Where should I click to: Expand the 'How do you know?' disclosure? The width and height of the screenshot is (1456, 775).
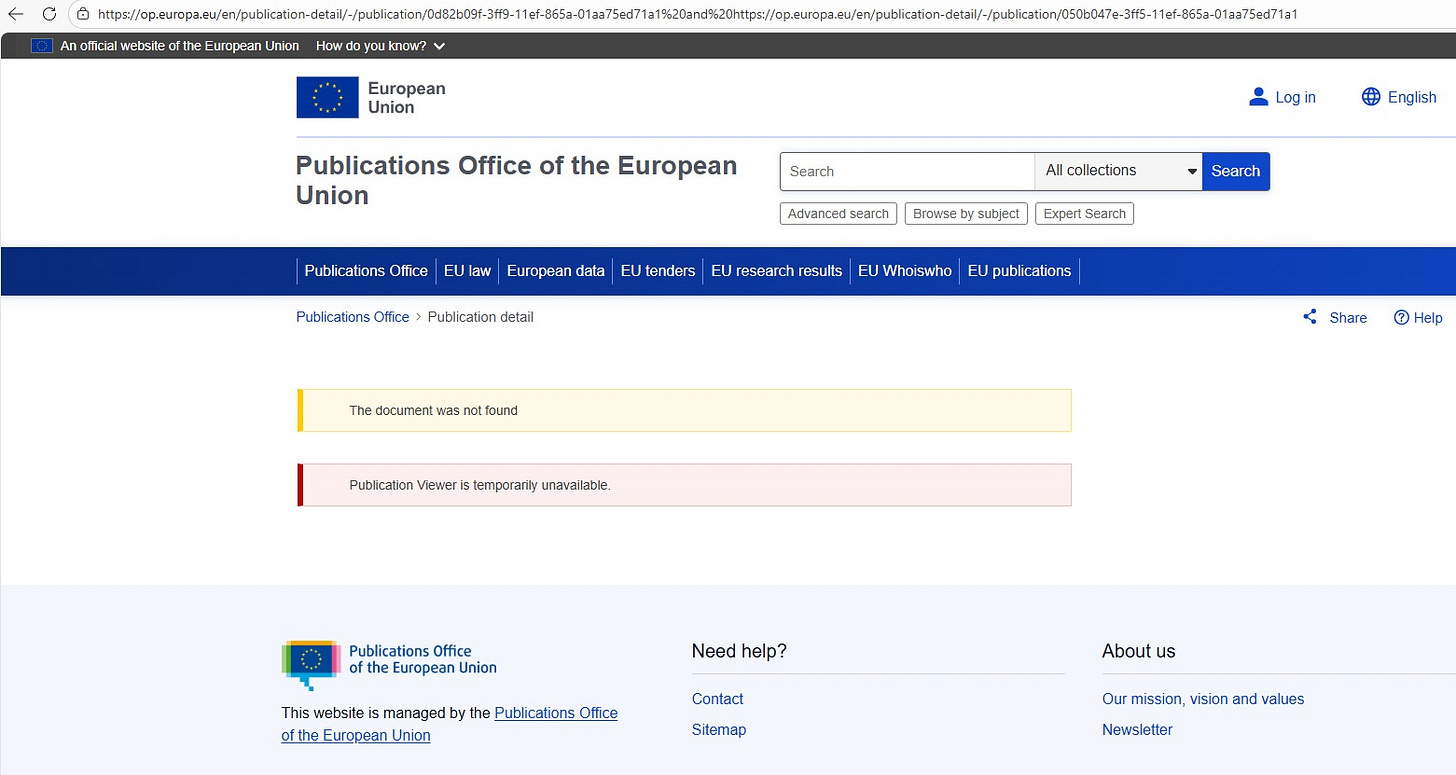(380, 46)
